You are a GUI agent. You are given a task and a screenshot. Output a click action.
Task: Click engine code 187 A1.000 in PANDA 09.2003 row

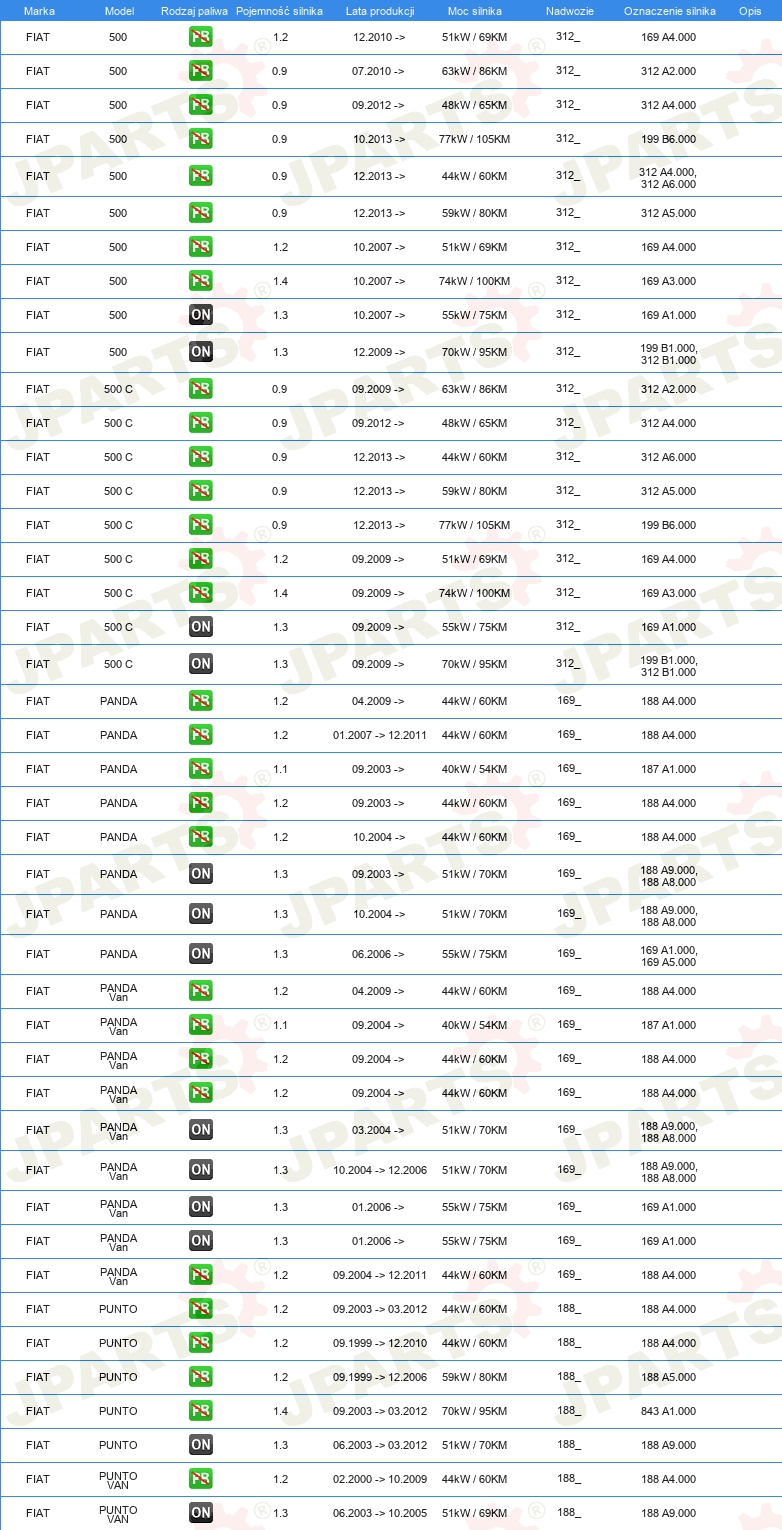[x=669, y=769]
